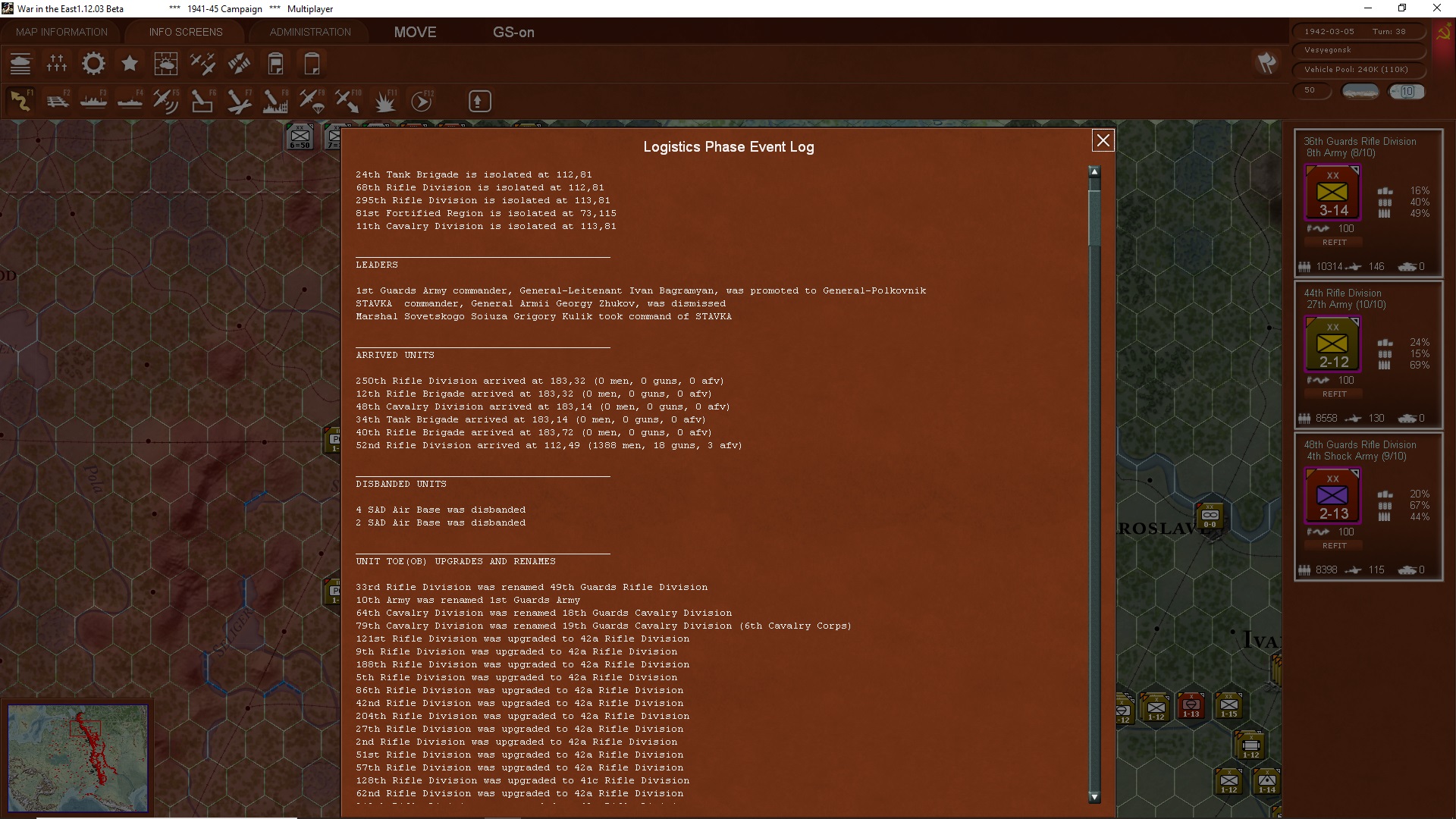Switch to the ADMINISTRATION tab

tap(310, 32)
